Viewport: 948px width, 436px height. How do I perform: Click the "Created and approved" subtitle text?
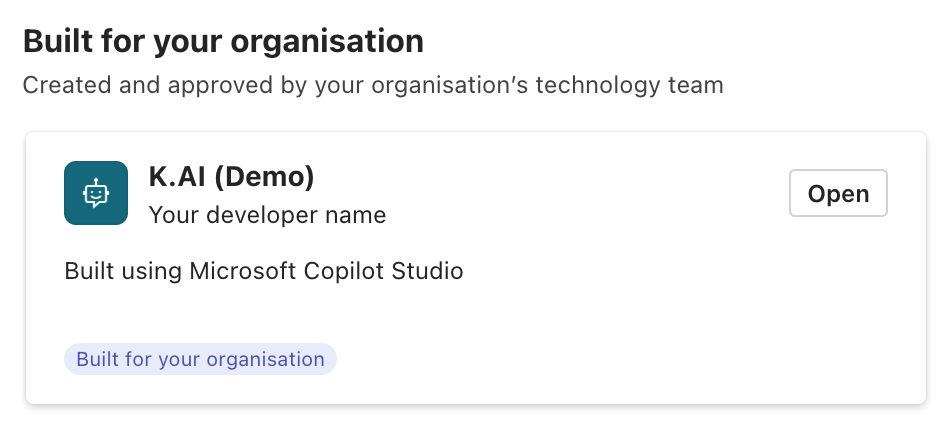point(372,85)
